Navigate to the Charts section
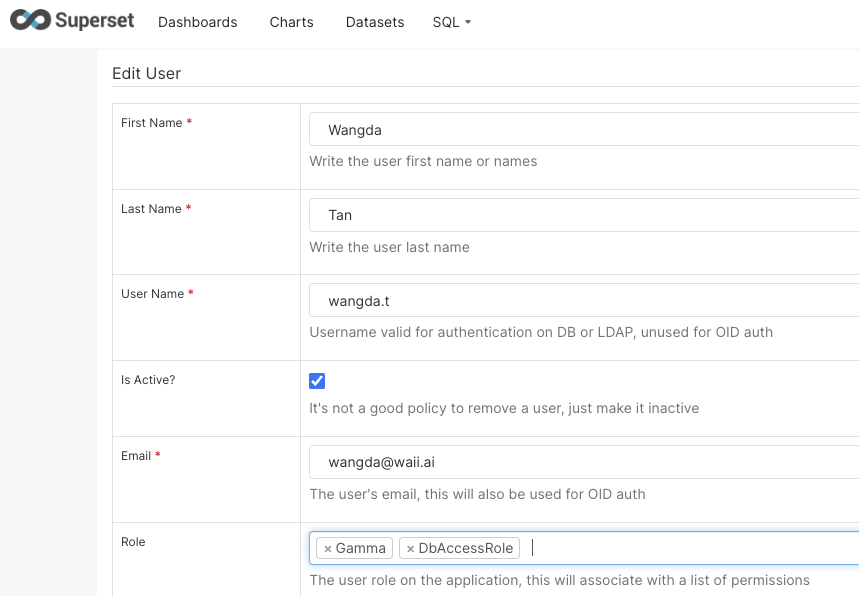 click(291, 21)
